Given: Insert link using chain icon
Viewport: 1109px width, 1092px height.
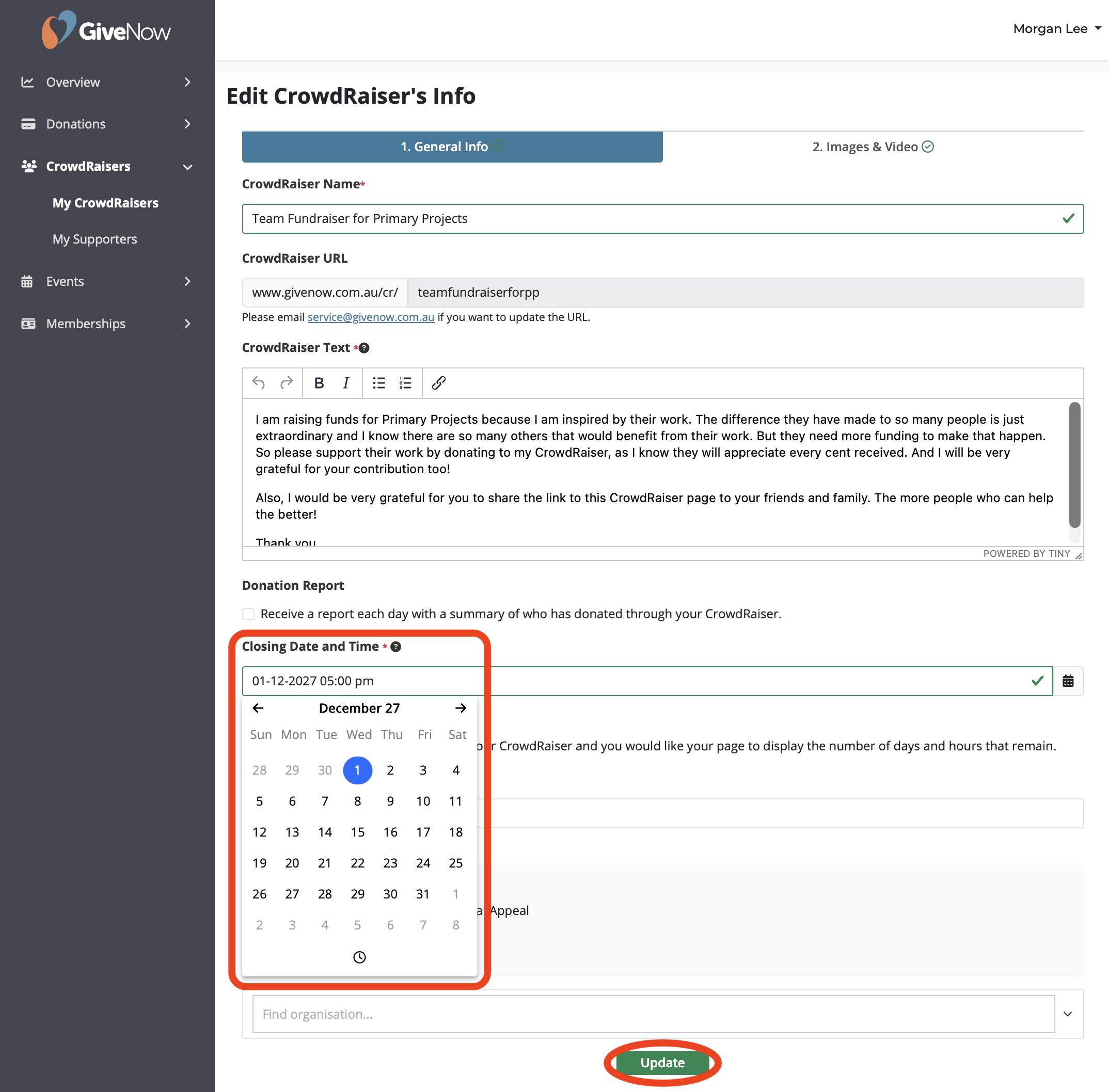Looking at the screenshot, I should [439, 383].
